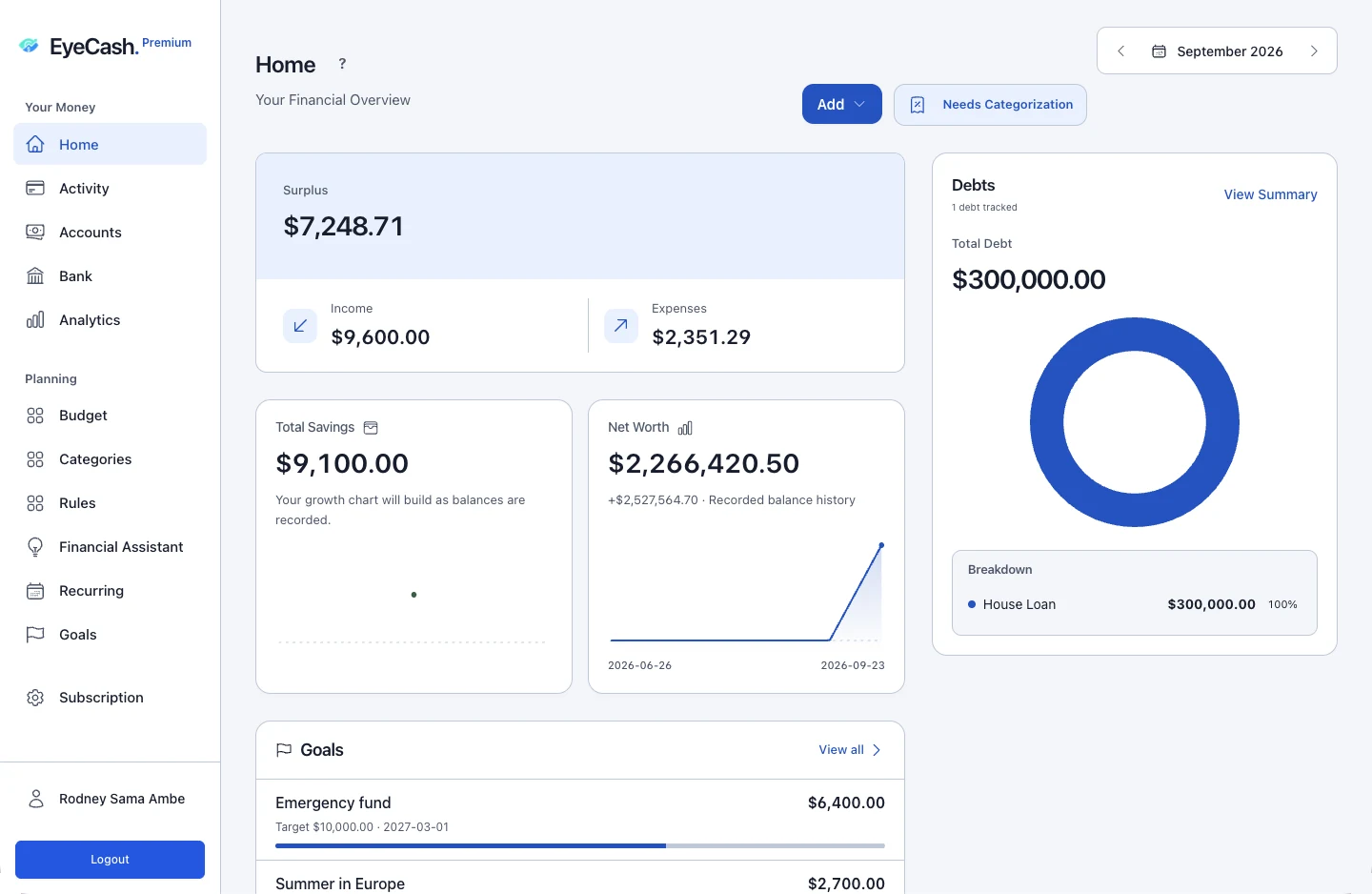
Task: Open the Budget planning page
Action: click(110, 416)
